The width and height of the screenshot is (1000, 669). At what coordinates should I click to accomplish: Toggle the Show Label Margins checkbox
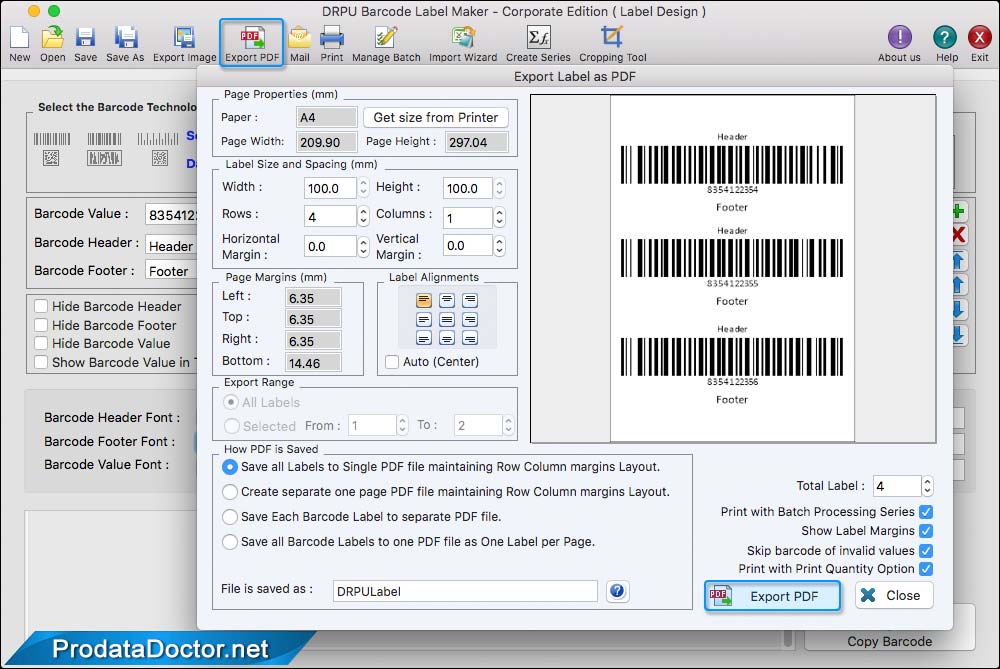(926, 531)
